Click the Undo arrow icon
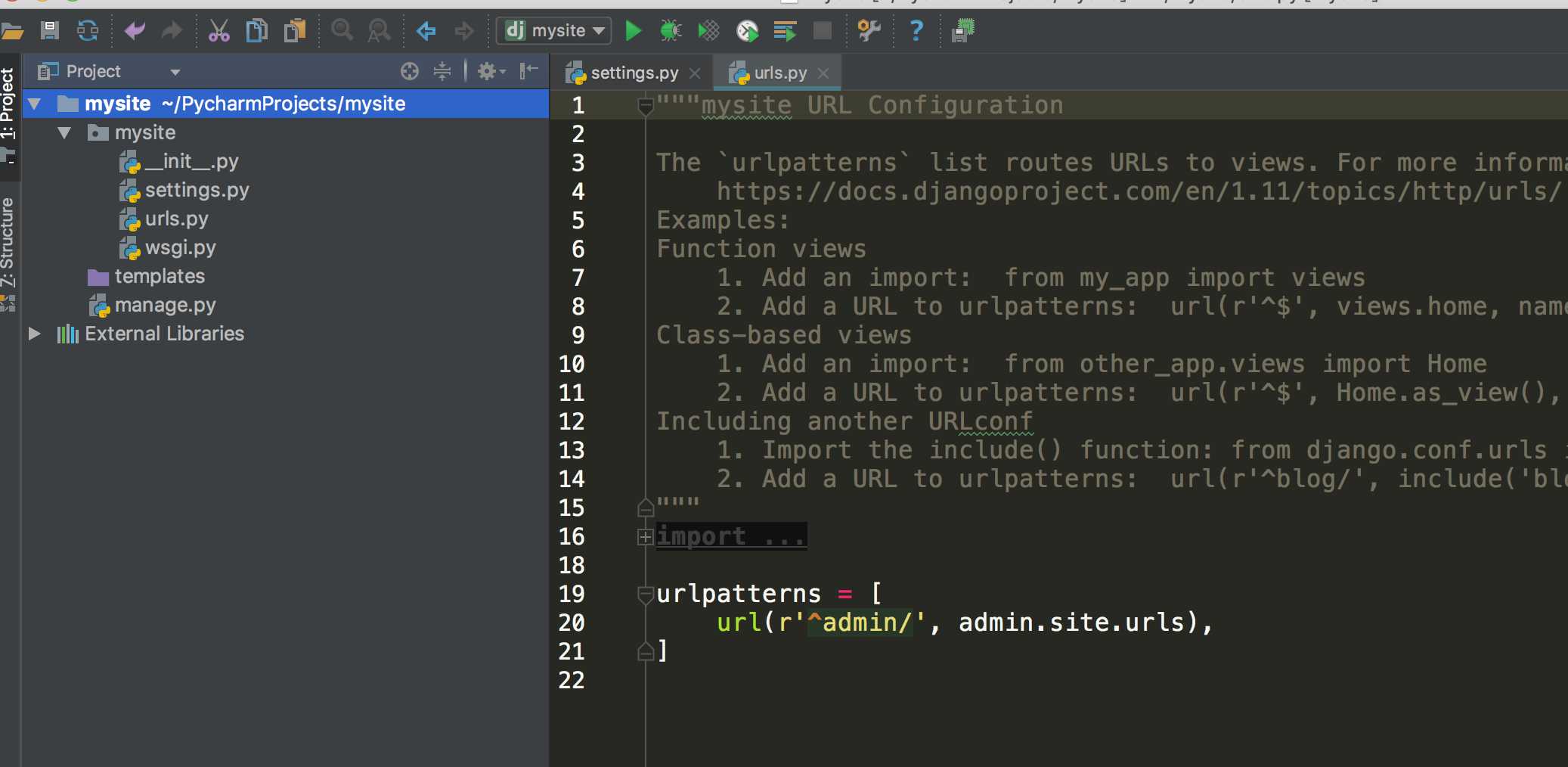 pos(135,31)
